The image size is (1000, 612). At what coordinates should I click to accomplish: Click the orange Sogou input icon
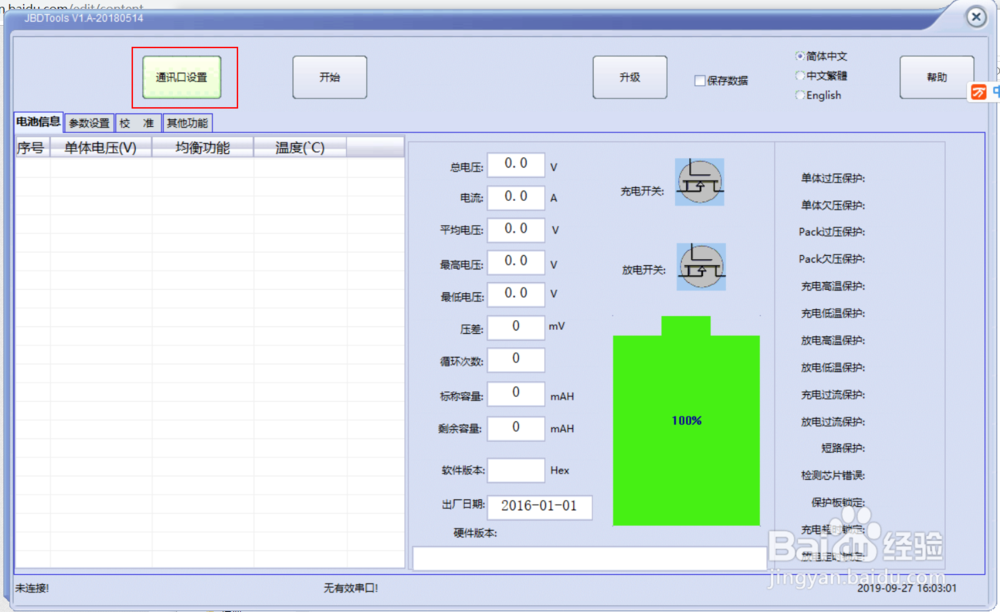click(x=978, y=92)
